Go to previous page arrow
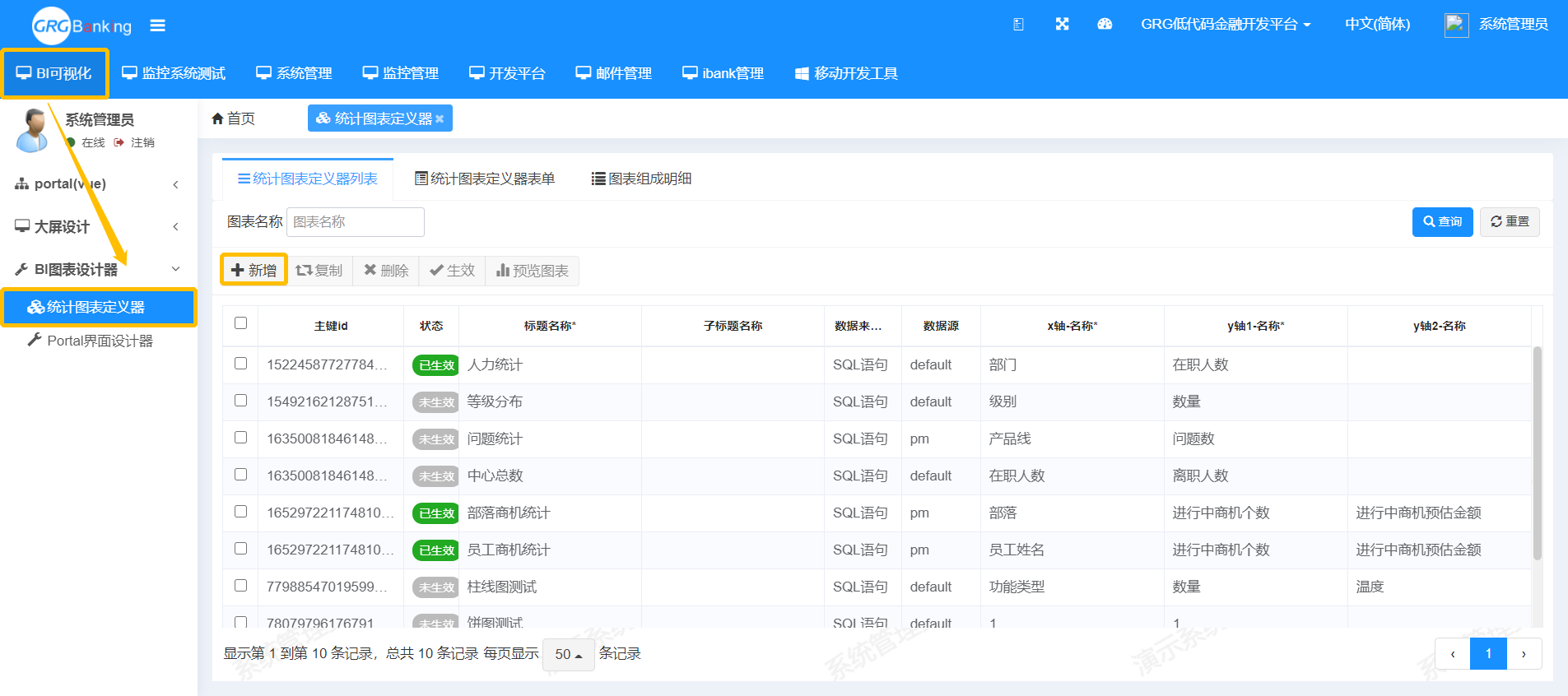The height and width of the screenshot is (696, 1568). pyautogui.click(x=1453, y=654)
